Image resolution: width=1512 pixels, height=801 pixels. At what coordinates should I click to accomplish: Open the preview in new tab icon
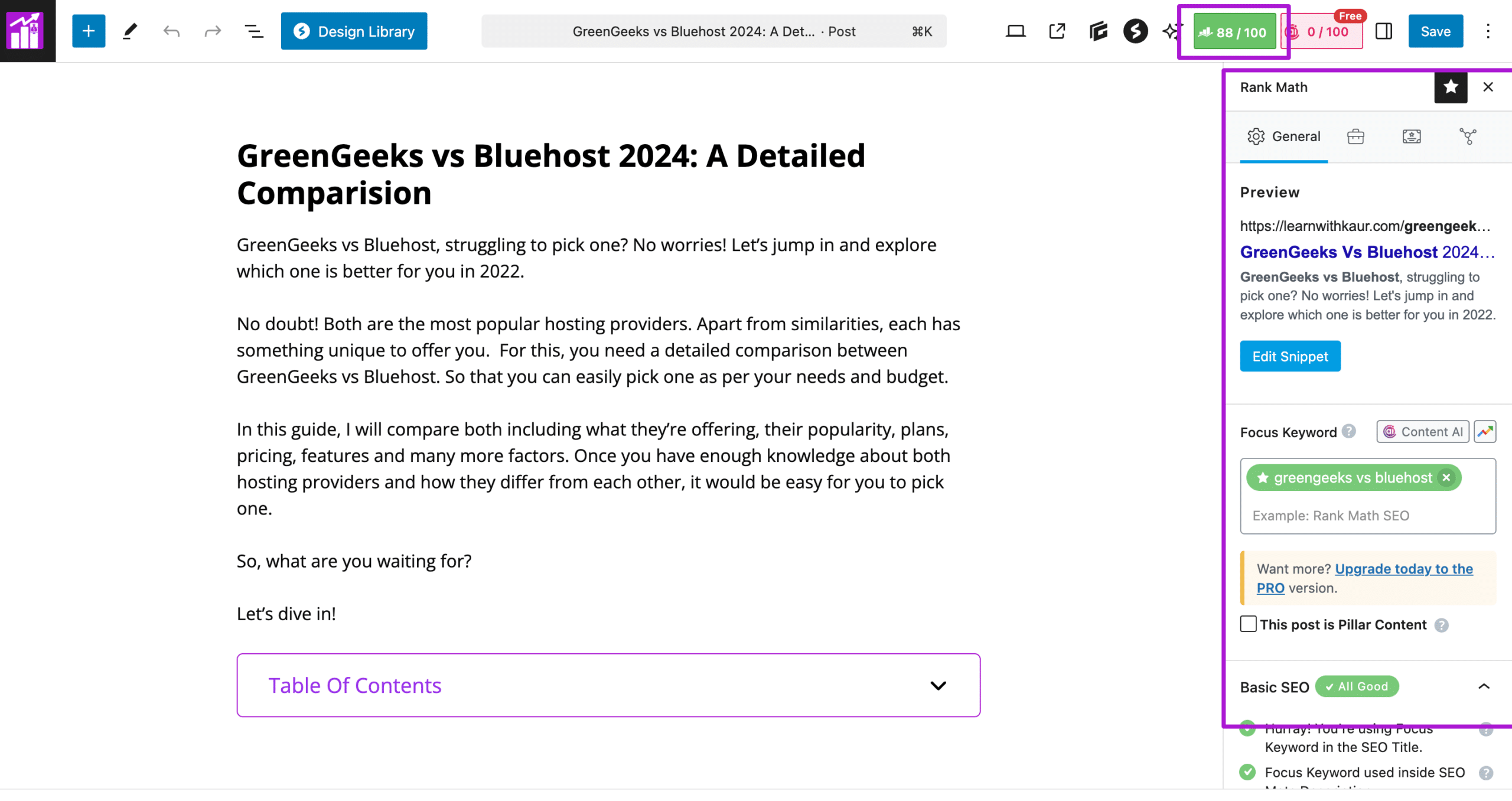coord(1056,31)
